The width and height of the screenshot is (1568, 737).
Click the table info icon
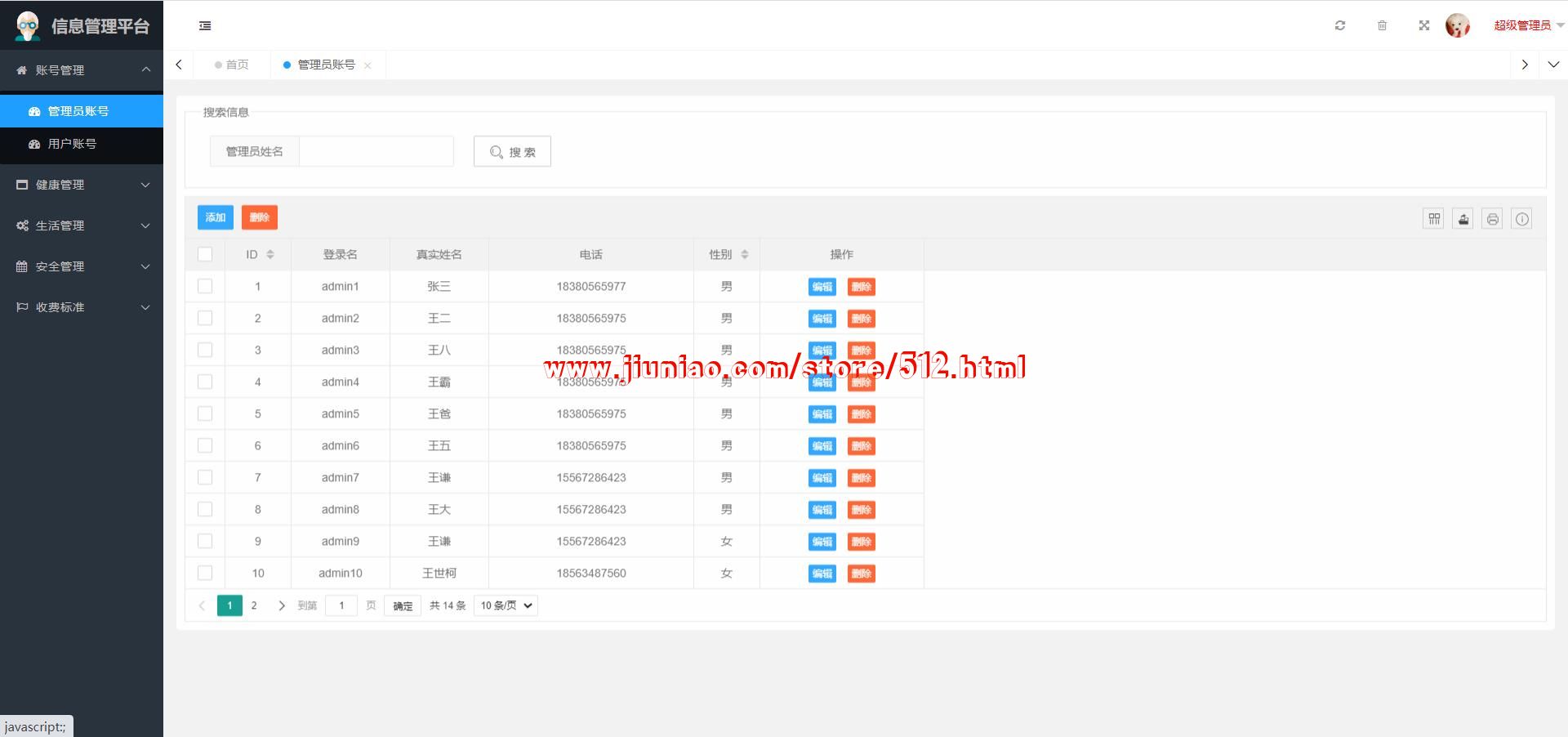1522,219
